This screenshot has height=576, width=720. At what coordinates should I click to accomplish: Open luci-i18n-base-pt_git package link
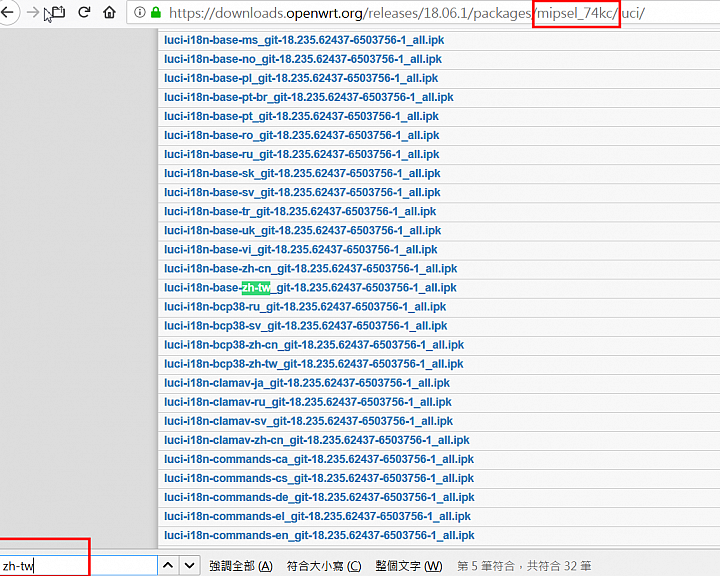[x=301, y=116]
